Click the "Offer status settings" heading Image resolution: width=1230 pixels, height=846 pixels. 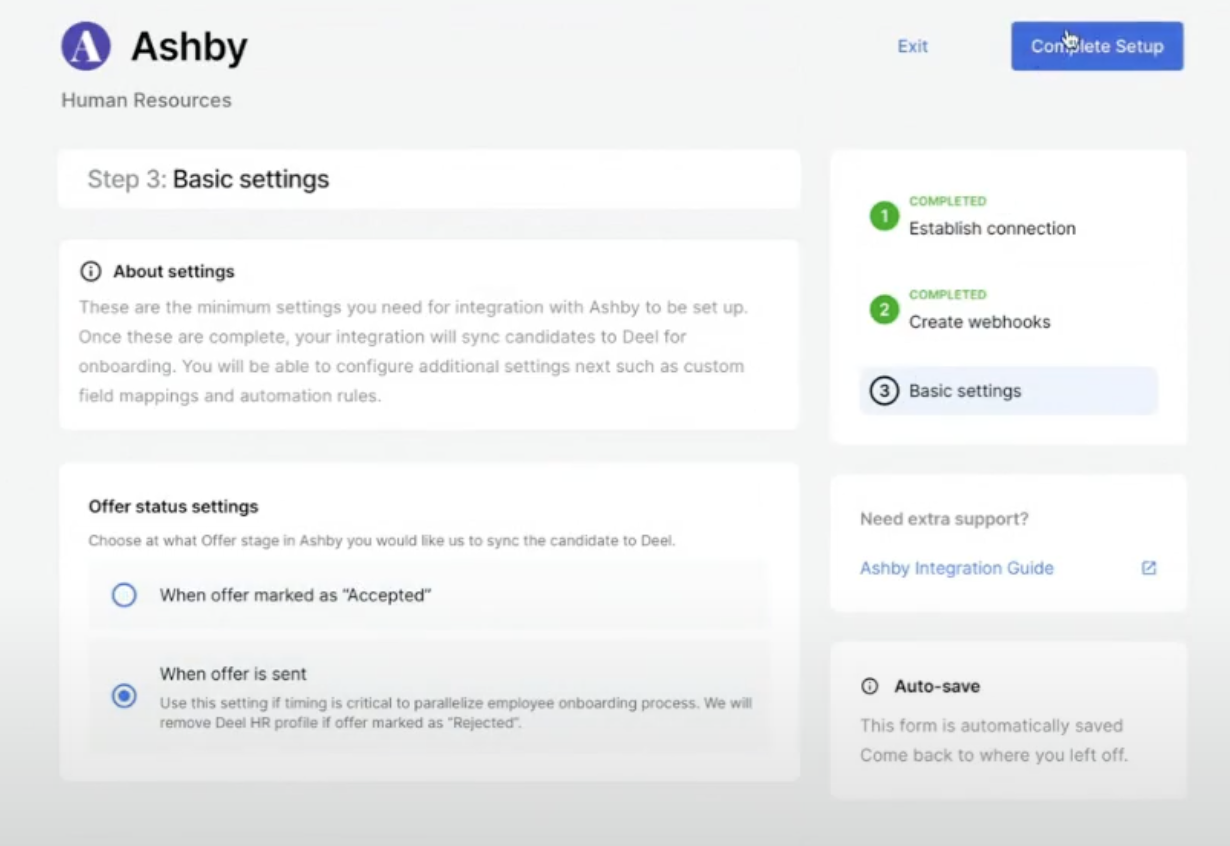[x=173, y=507]
